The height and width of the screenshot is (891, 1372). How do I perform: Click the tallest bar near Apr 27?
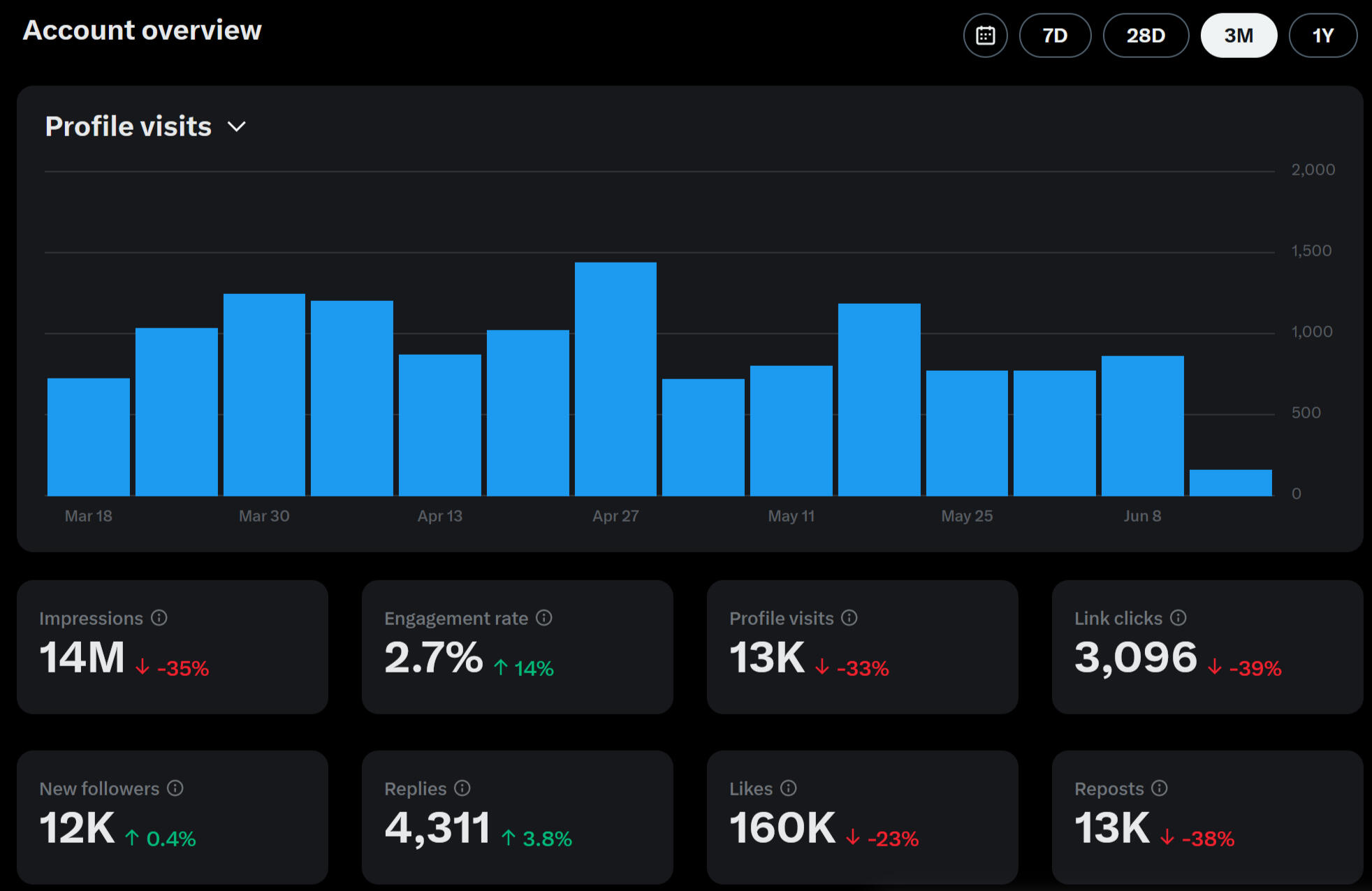click(615, 379)
